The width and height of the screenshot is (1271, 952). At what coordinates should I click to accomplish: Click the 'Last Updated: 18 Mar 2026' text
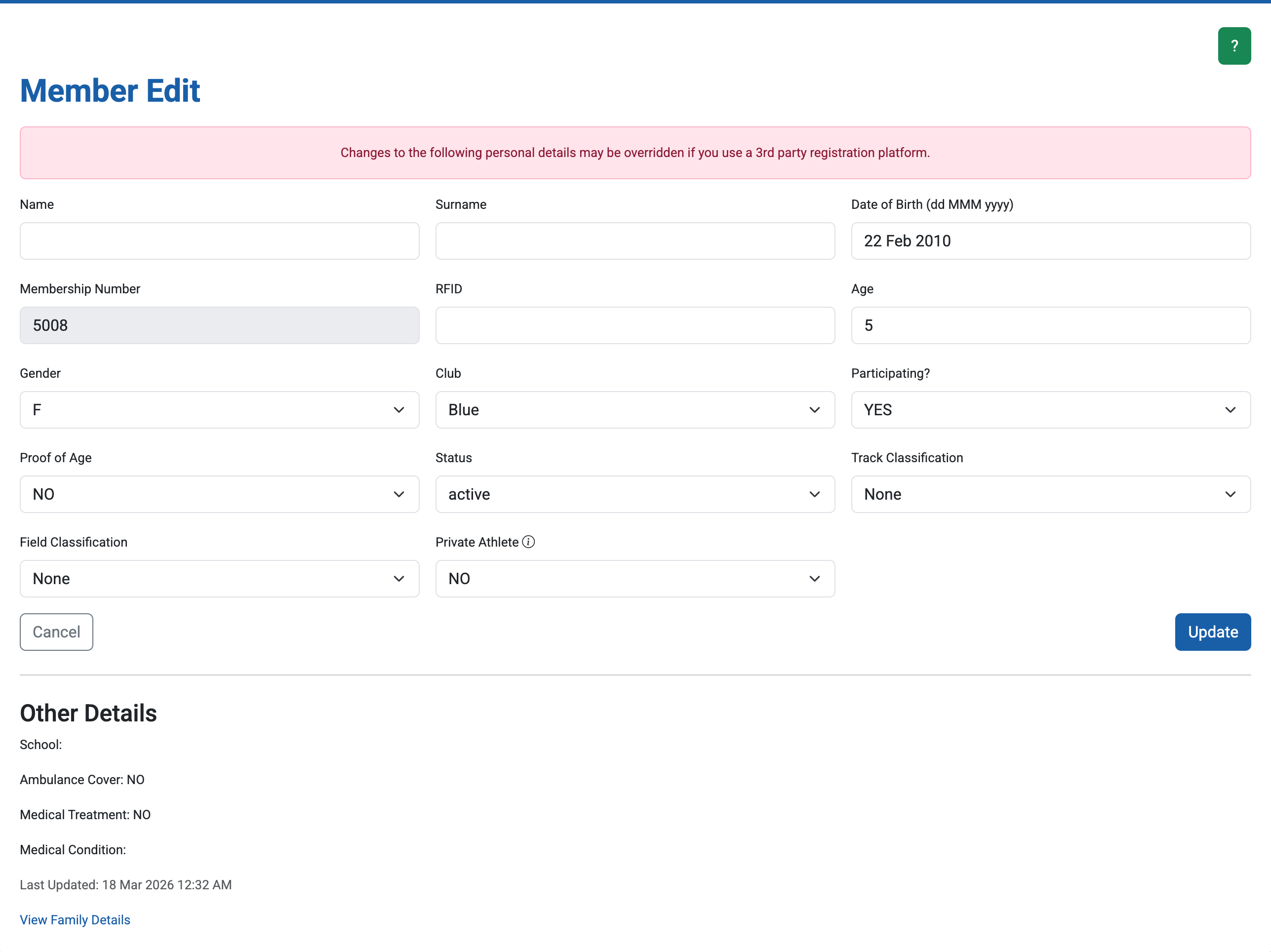[x=126, y=885]
